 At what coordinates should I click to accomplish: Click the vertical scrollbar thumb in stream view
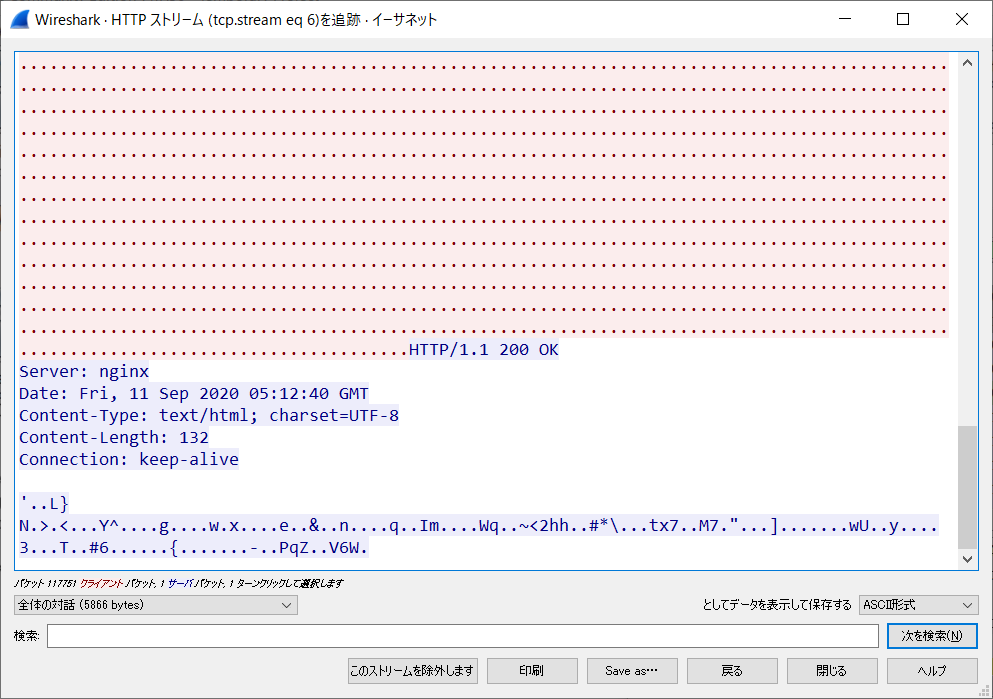click(967, 486)
